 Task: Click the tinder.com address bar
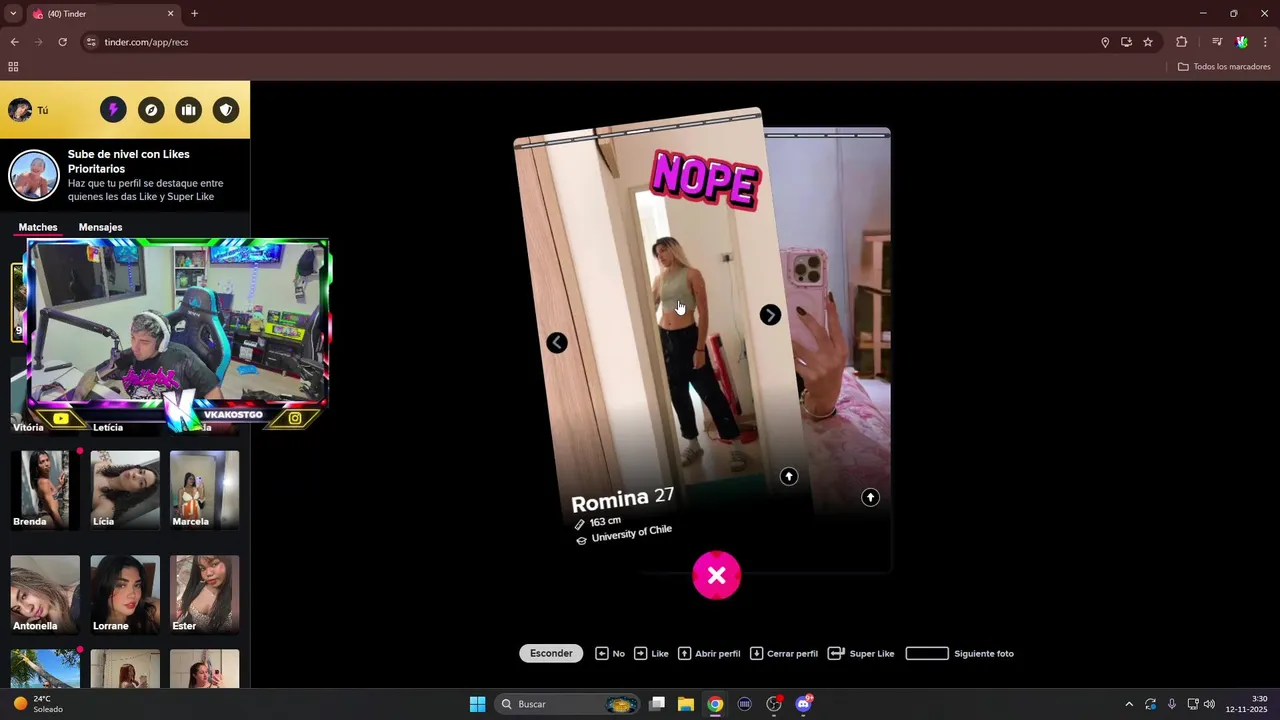pyautogui.click(x=590, y=42)
